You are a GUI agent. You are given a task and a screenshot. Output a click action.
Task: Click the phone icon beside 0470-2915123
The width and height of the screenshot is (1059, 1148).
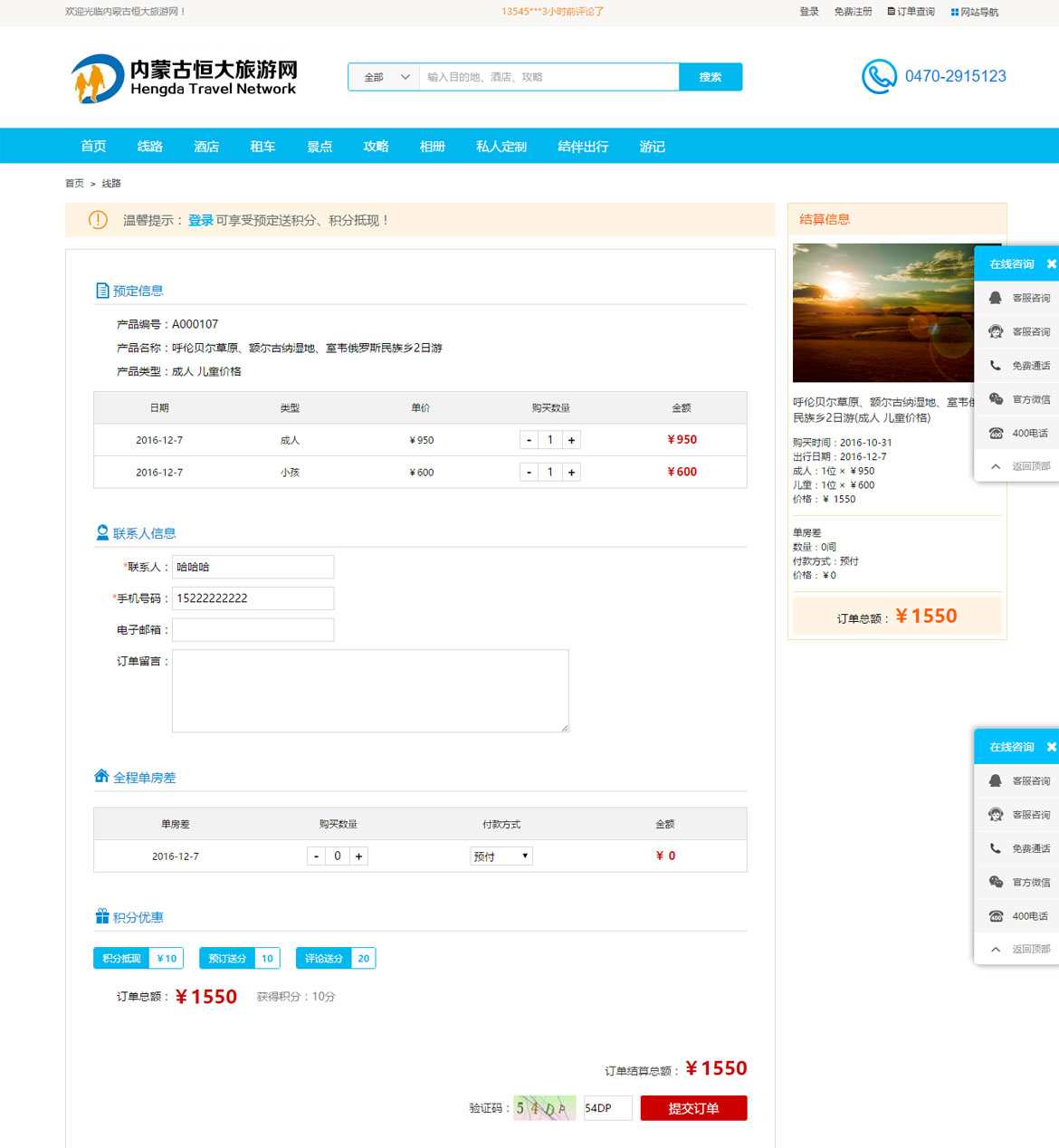tap(878, 77)
